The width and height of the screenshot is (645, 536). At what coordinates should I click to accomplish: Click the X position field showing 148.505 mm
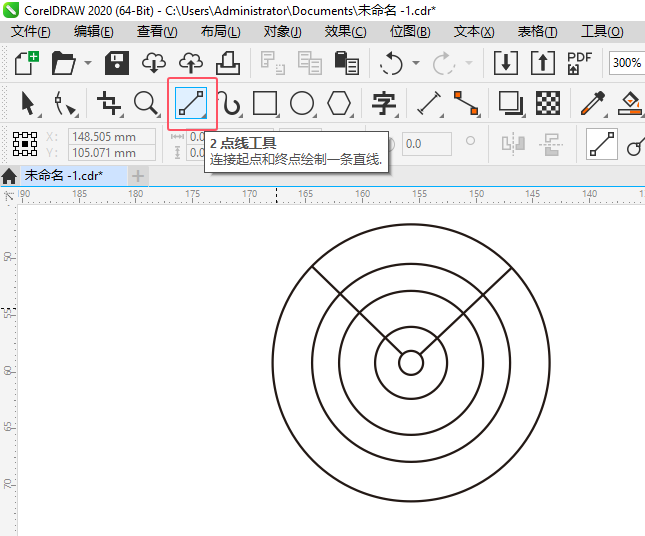click(112, 136)
